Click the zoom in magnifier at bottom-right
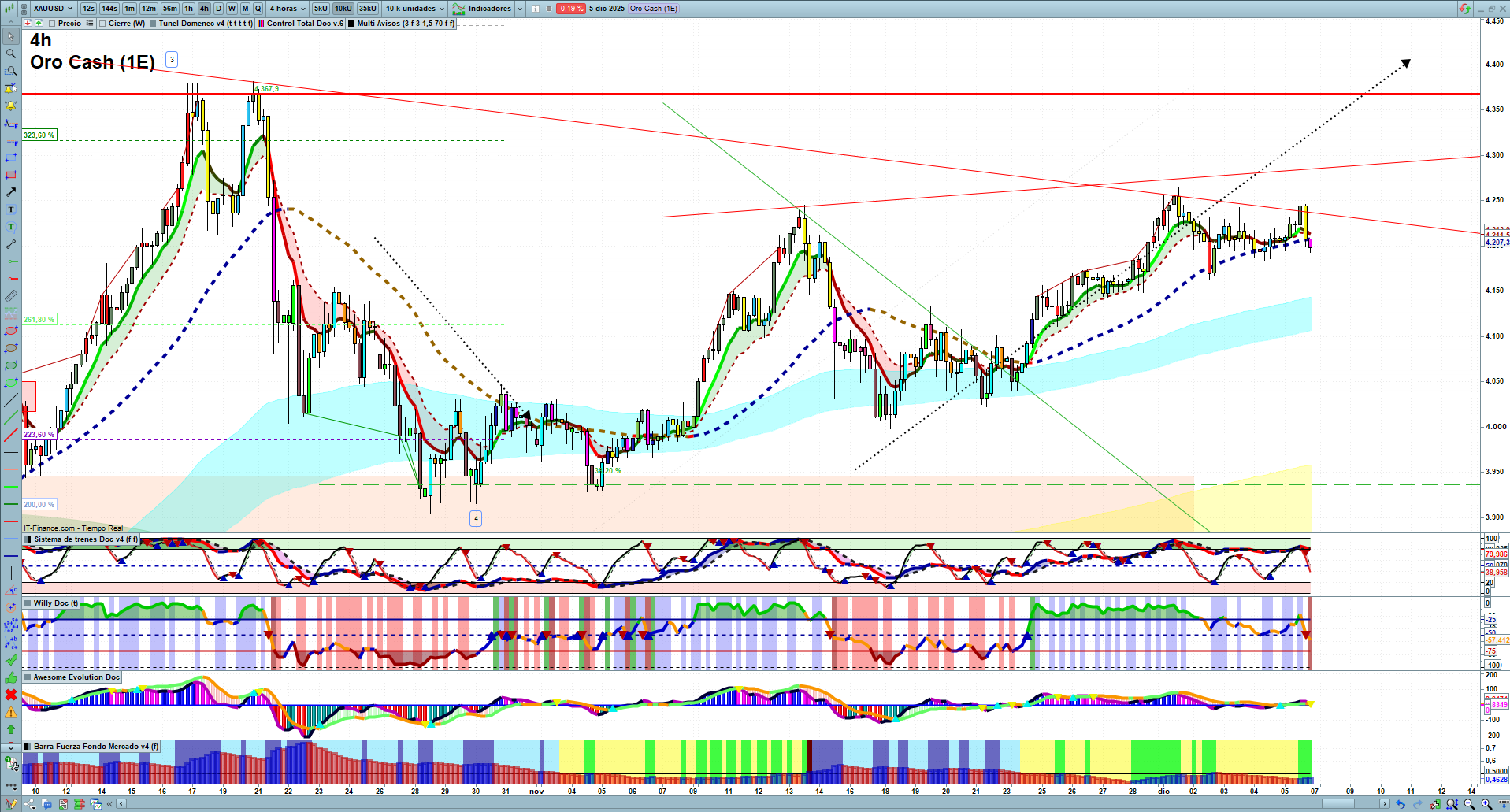This screenshot has height=812, width=1510. coord(1486,804)
